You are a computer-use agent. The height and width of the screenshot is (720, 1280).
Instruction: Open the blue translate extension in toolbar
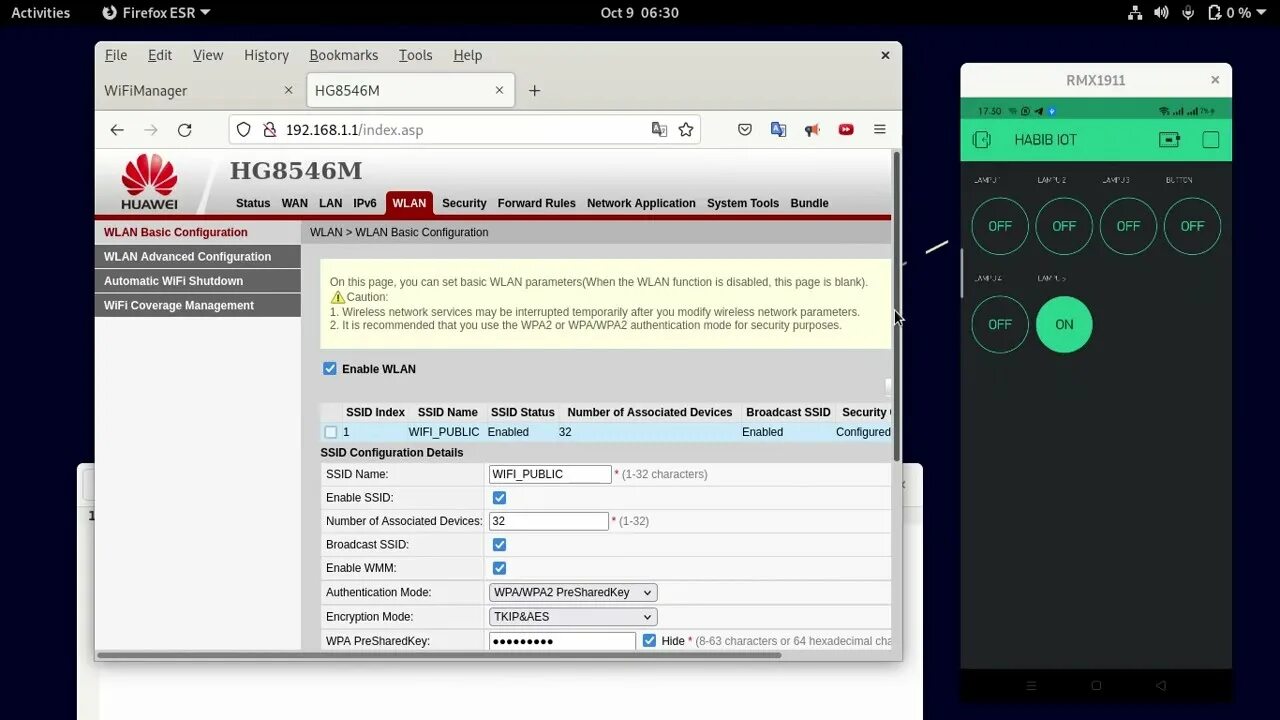(778, 130)
